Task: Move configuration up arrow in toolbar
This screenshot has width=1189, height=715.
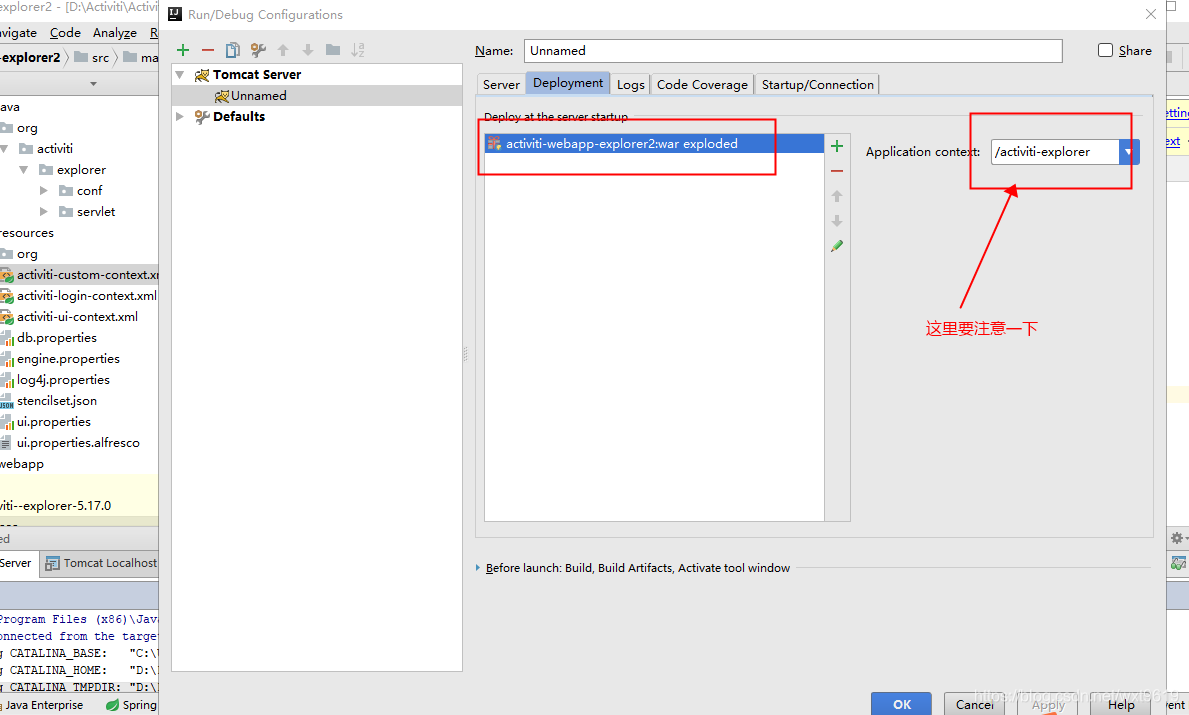Action: pos(283,50)
